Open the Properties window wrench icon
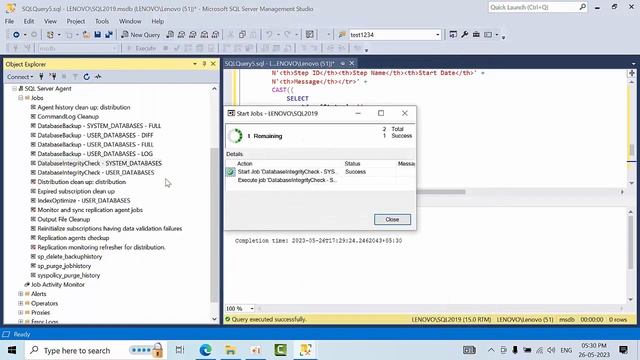 (464, 35)
